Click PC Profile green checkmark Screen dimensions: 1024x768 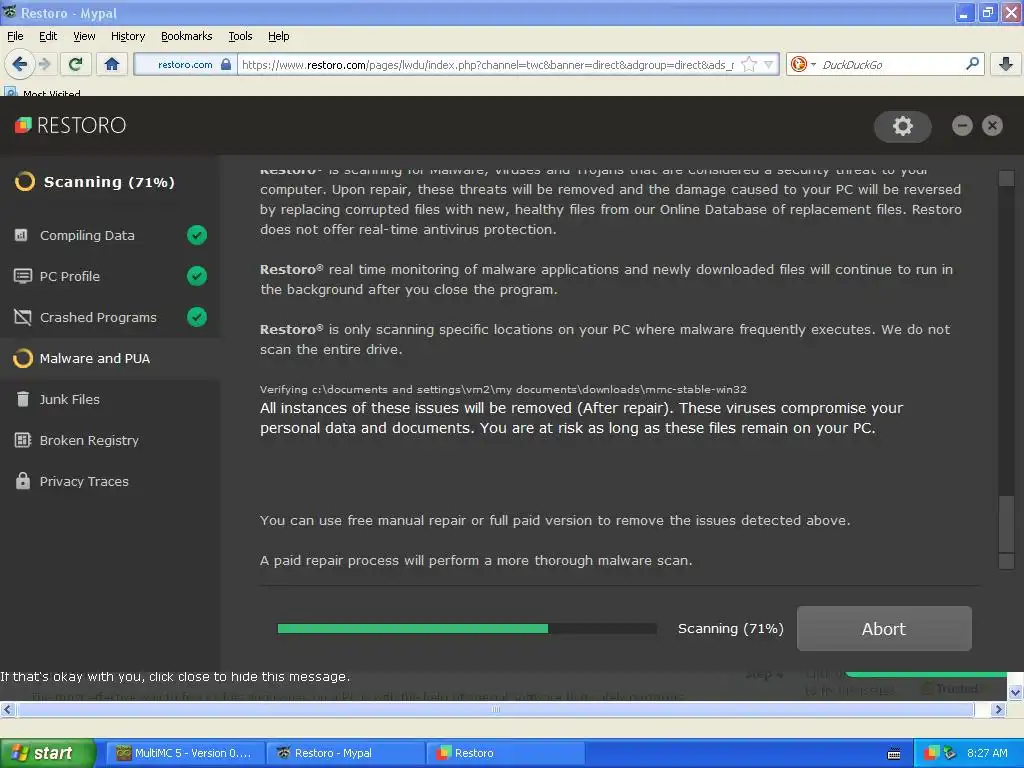[x=197, y=276]
